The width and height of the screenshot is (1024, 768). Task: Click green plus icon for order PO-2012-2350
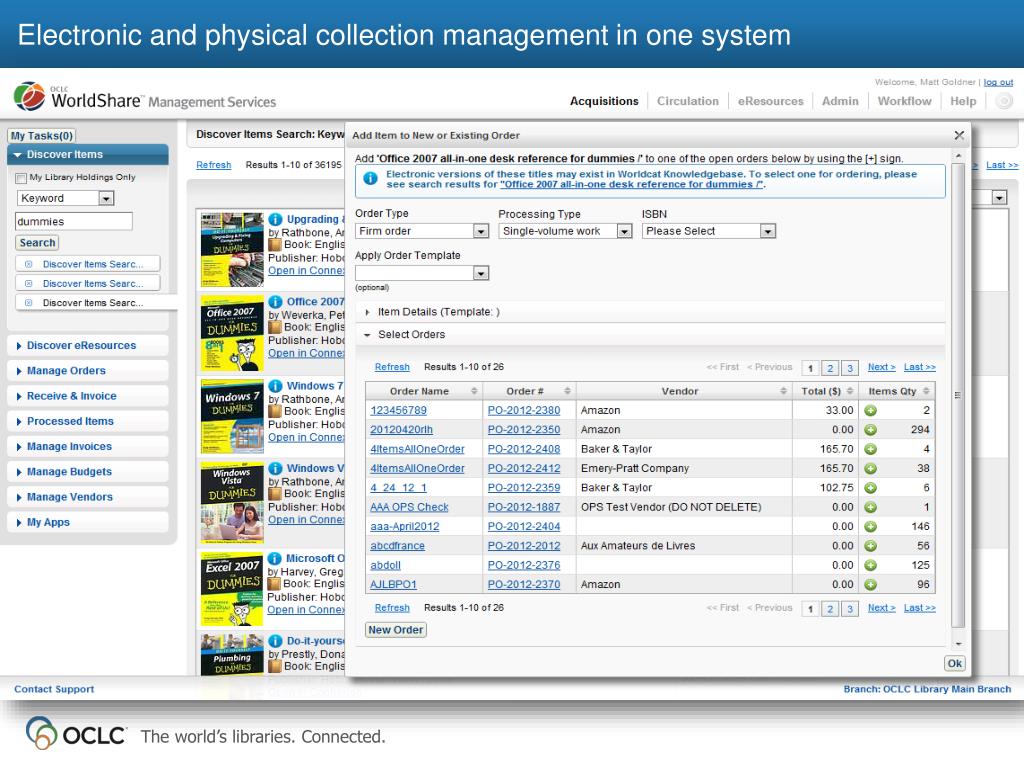pyautogui.click(x=871, y=430)
